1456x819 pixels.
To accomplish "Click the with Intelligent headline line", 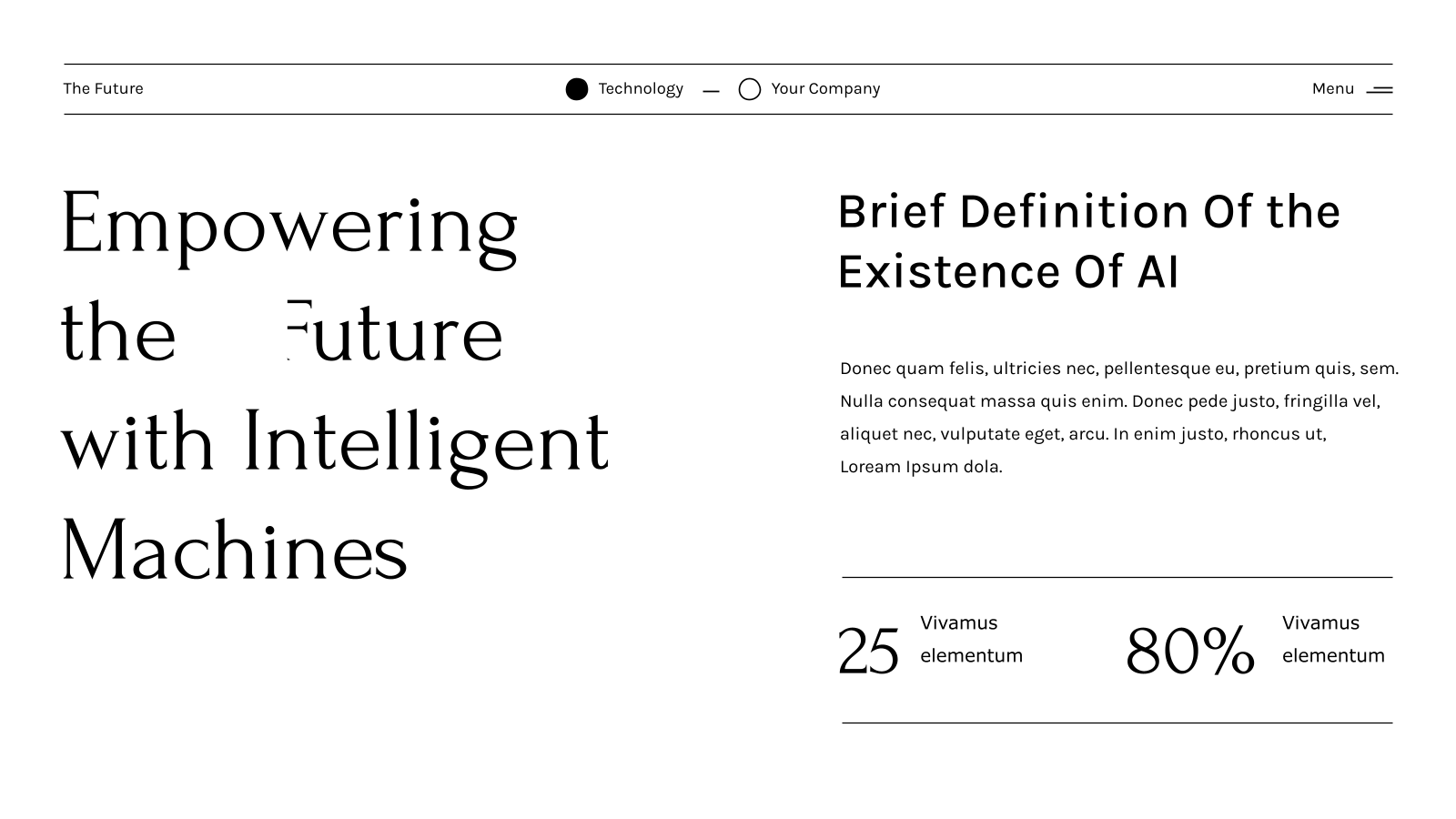I will click(x=335, y=445).
